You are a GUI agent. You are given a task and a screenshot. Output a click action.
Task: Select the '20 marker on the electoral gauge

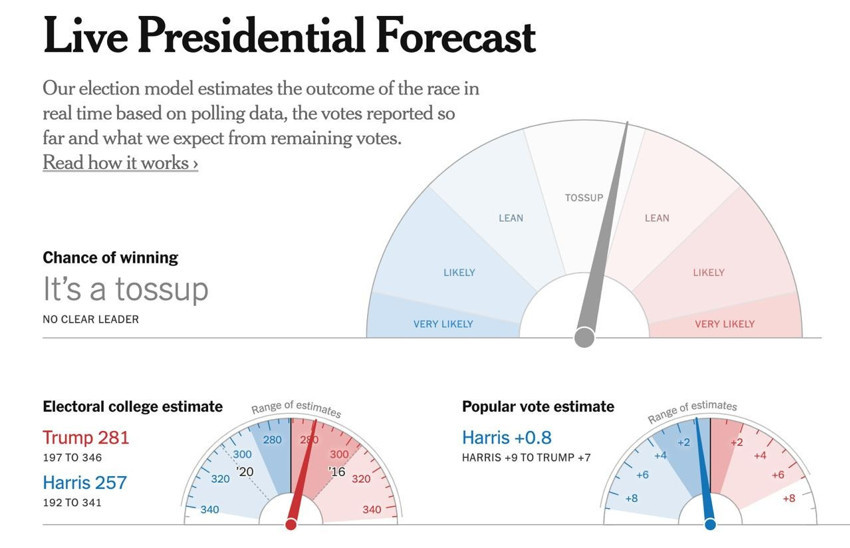pyautogui.click(x=246, y=471)
